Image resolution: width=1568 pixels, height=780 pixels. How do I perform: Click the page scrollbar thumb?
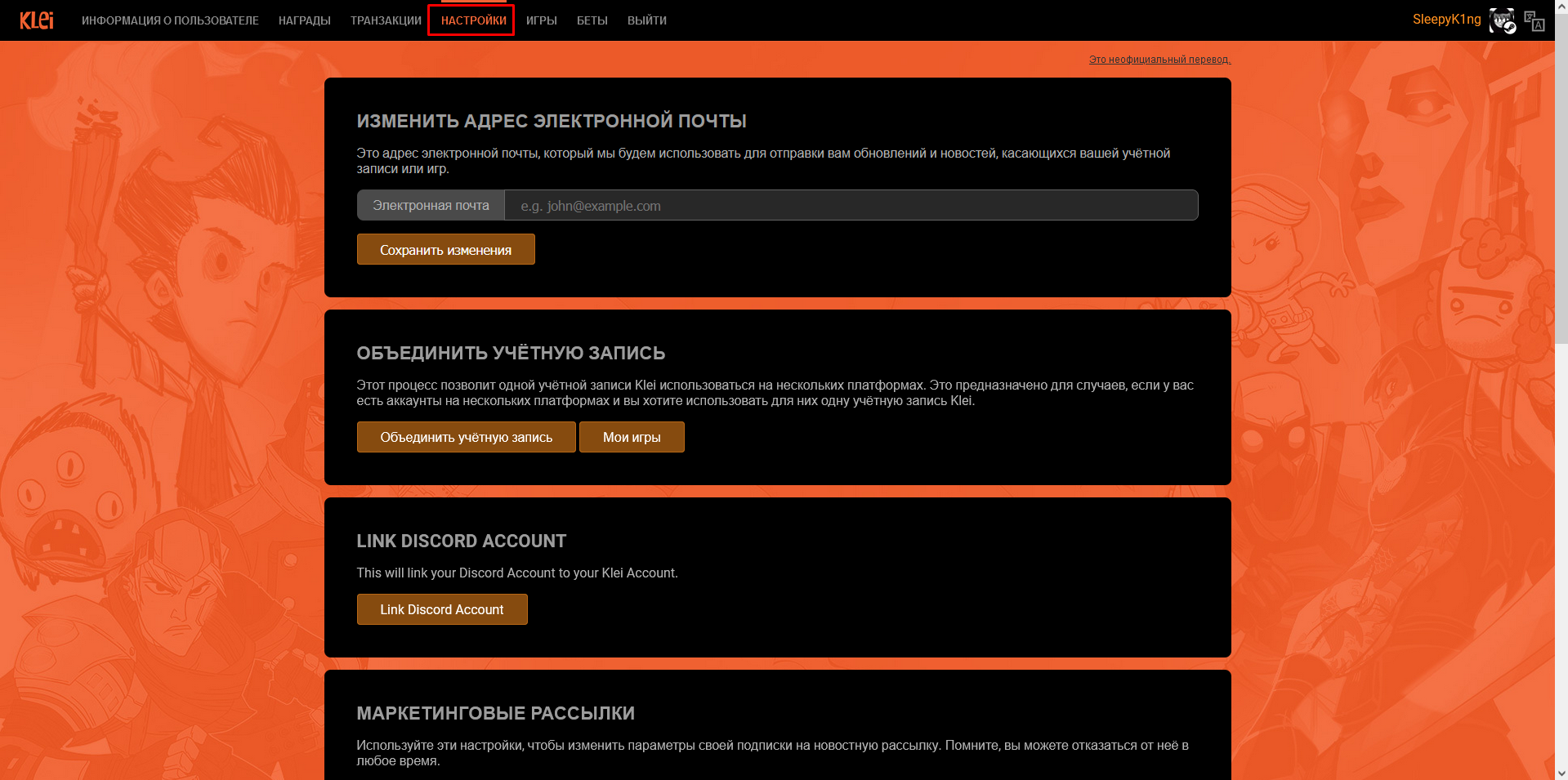pos(1561,178)
